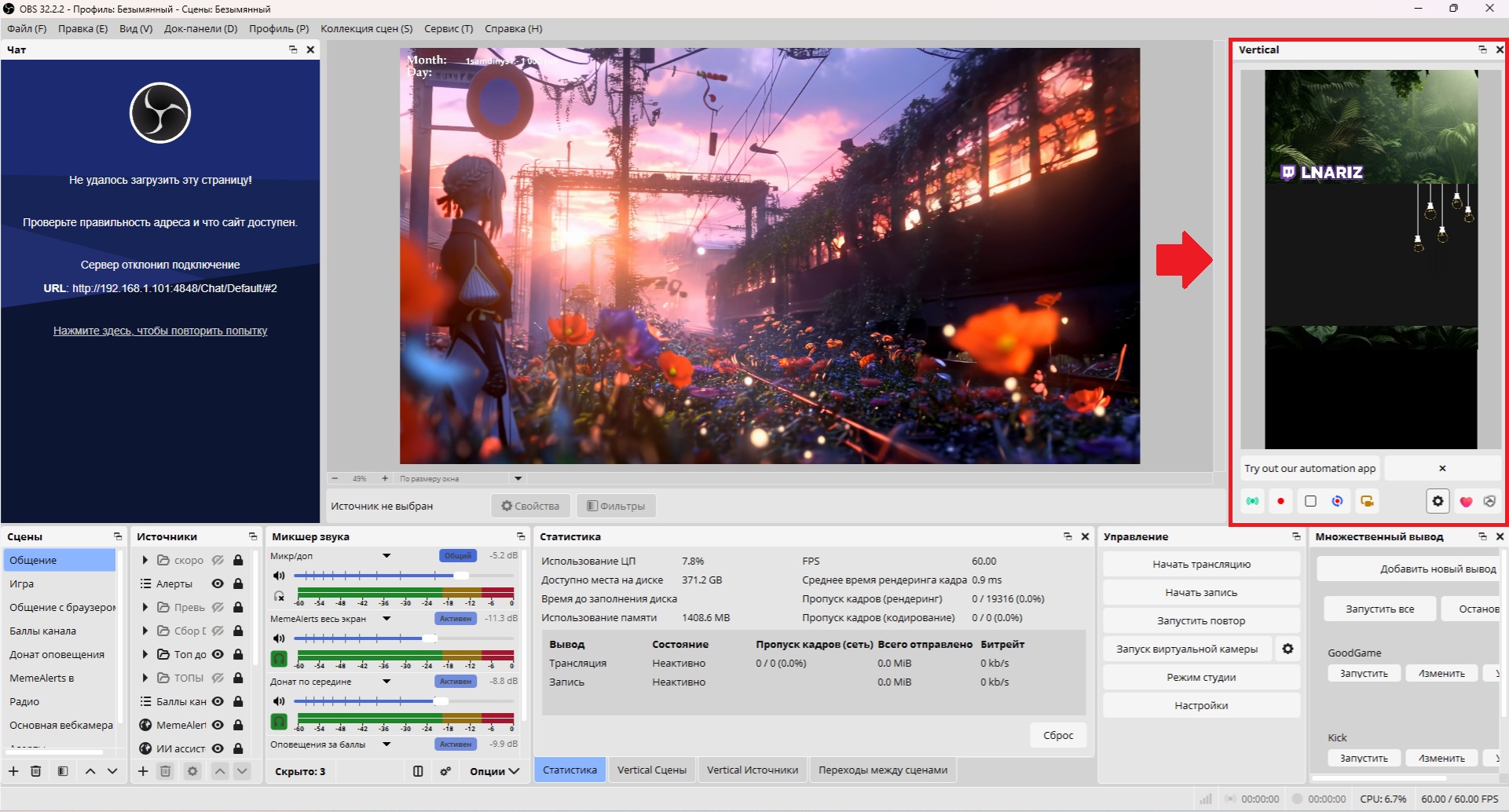
Task: Add a new scene with the plus icon
Action: point(13,771)
